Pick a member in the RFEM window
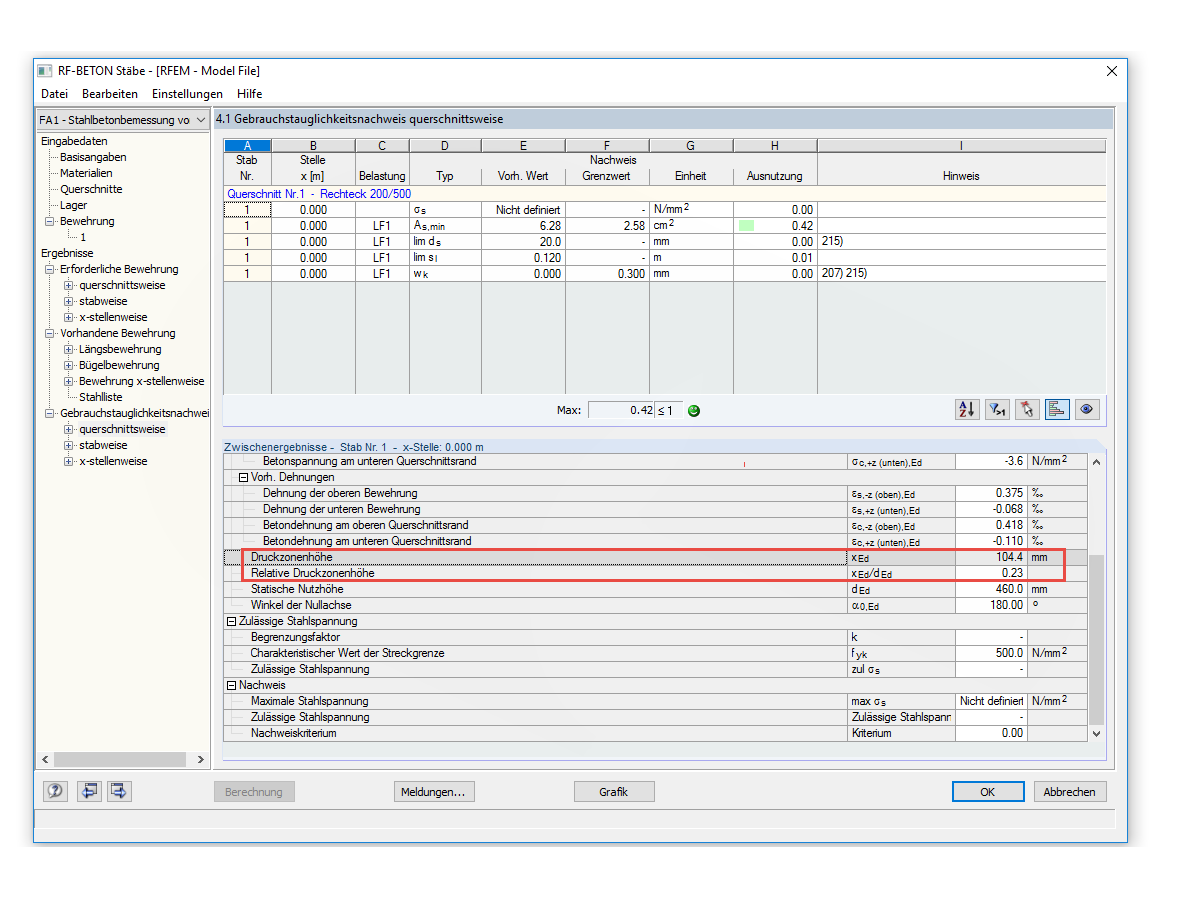The image size is (1200, 900). pos(1027,409)
